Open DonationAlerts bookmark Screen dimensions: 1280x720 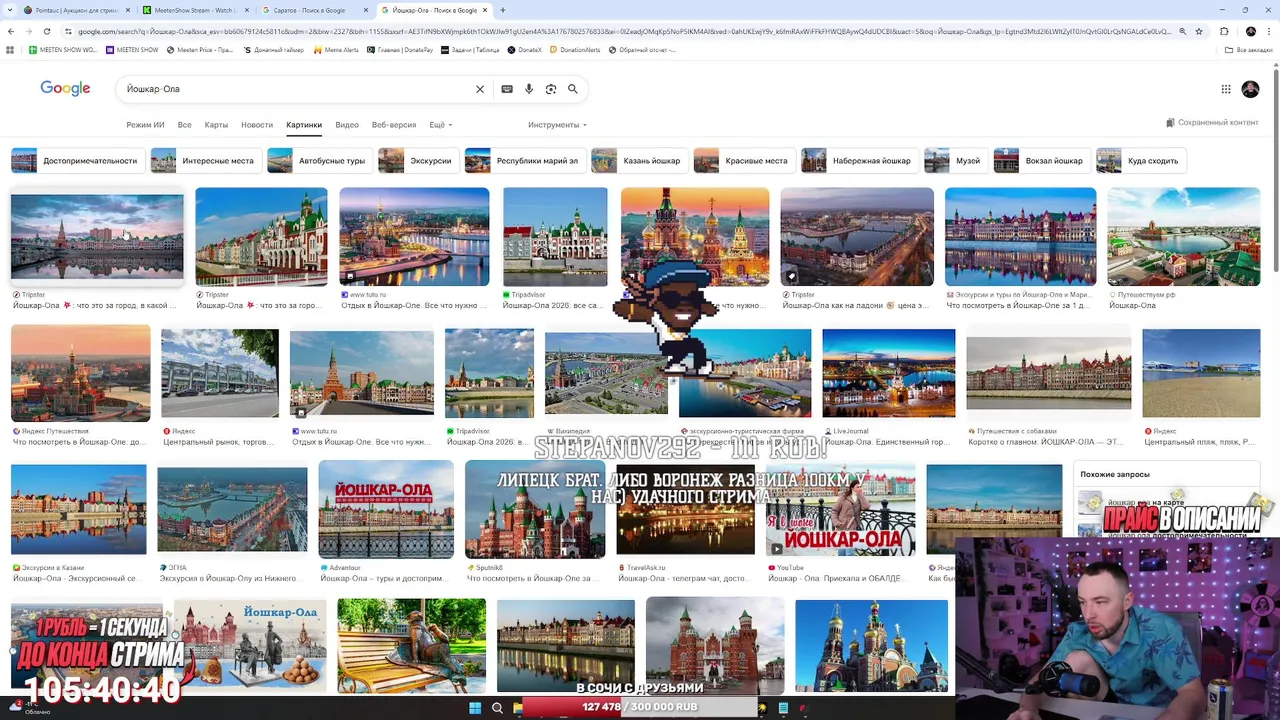coord(574,49)
